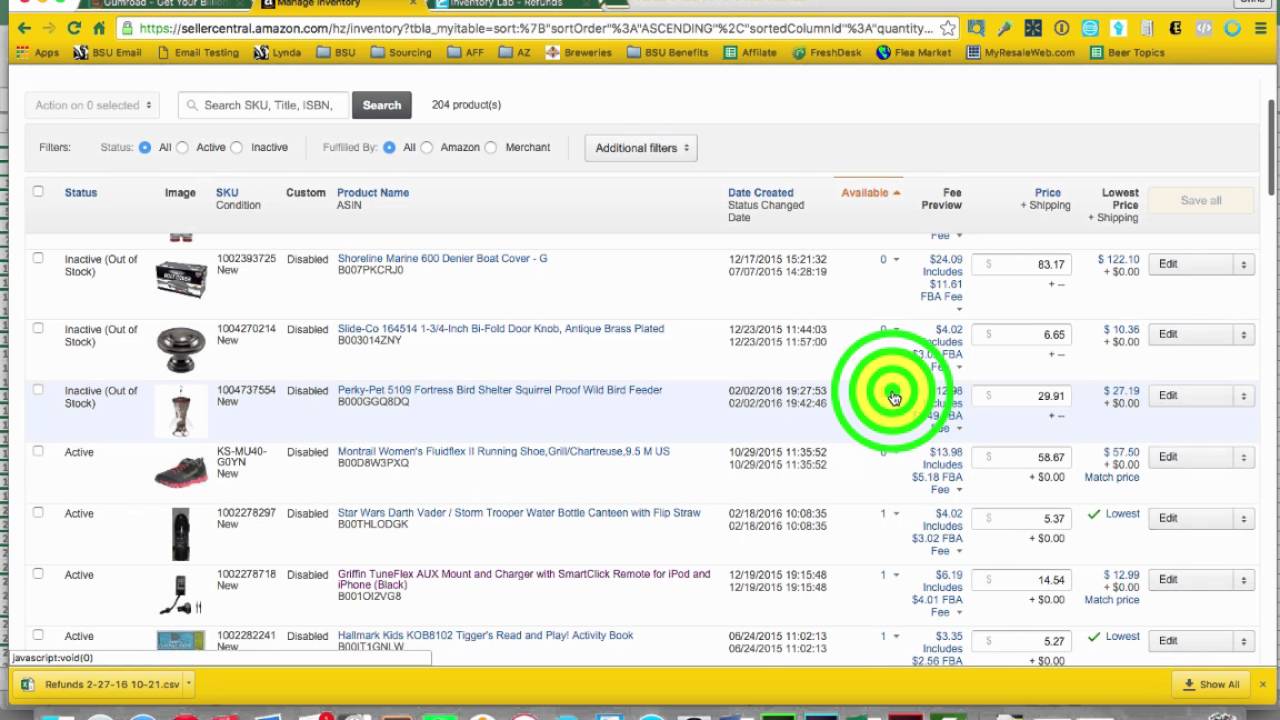Viewport: 1280px width, 720px height.
Task: Tick the select-all checkbox in table header
Action: (x=38, y=191)
